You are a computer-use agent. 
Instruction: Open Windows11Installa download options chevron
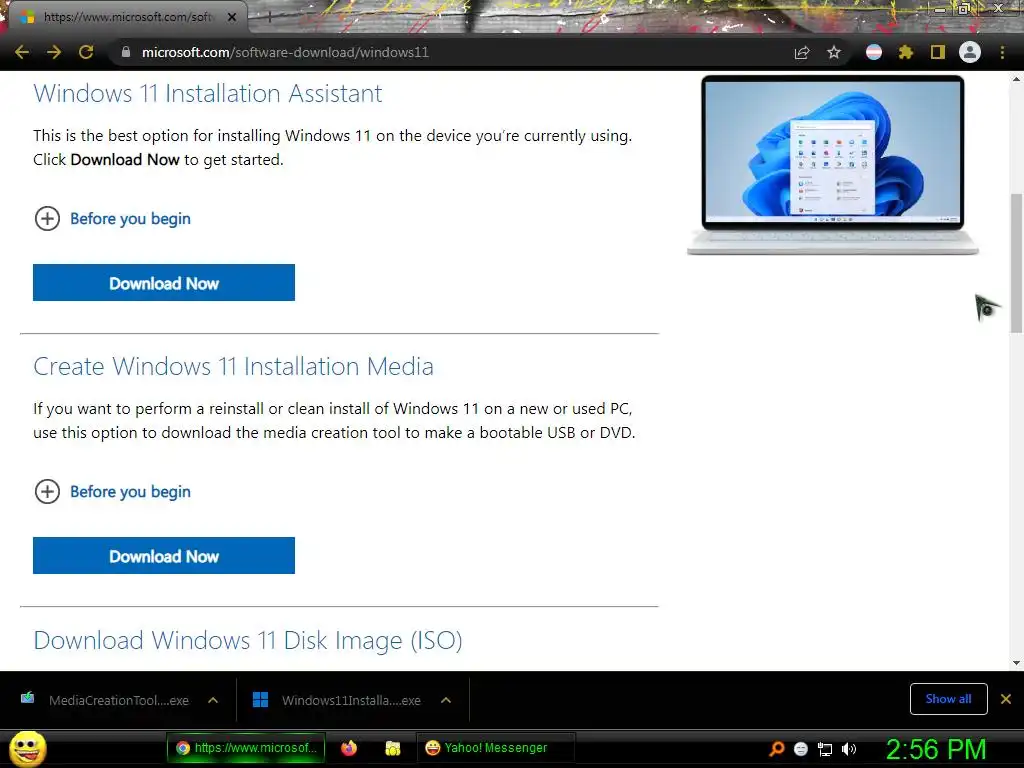tap(446, 700)
